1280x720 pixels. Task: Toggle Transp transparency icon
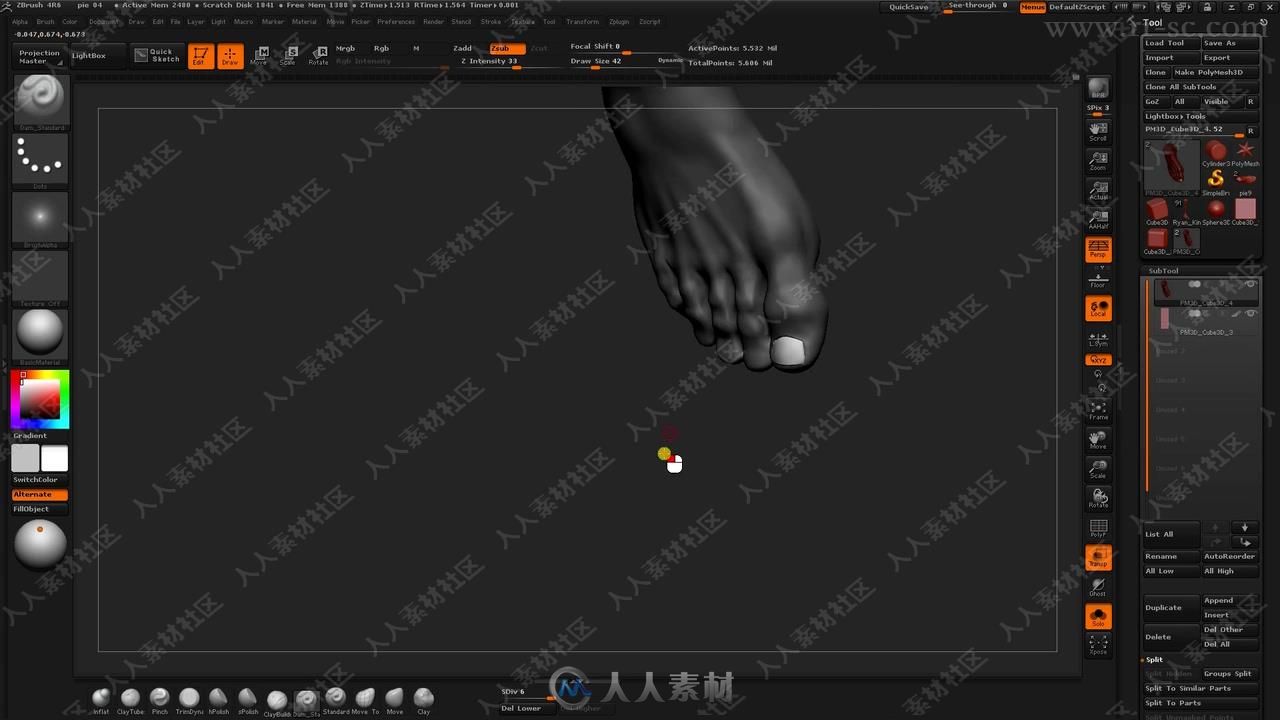pyautogui.click(x=1098, y=557)
